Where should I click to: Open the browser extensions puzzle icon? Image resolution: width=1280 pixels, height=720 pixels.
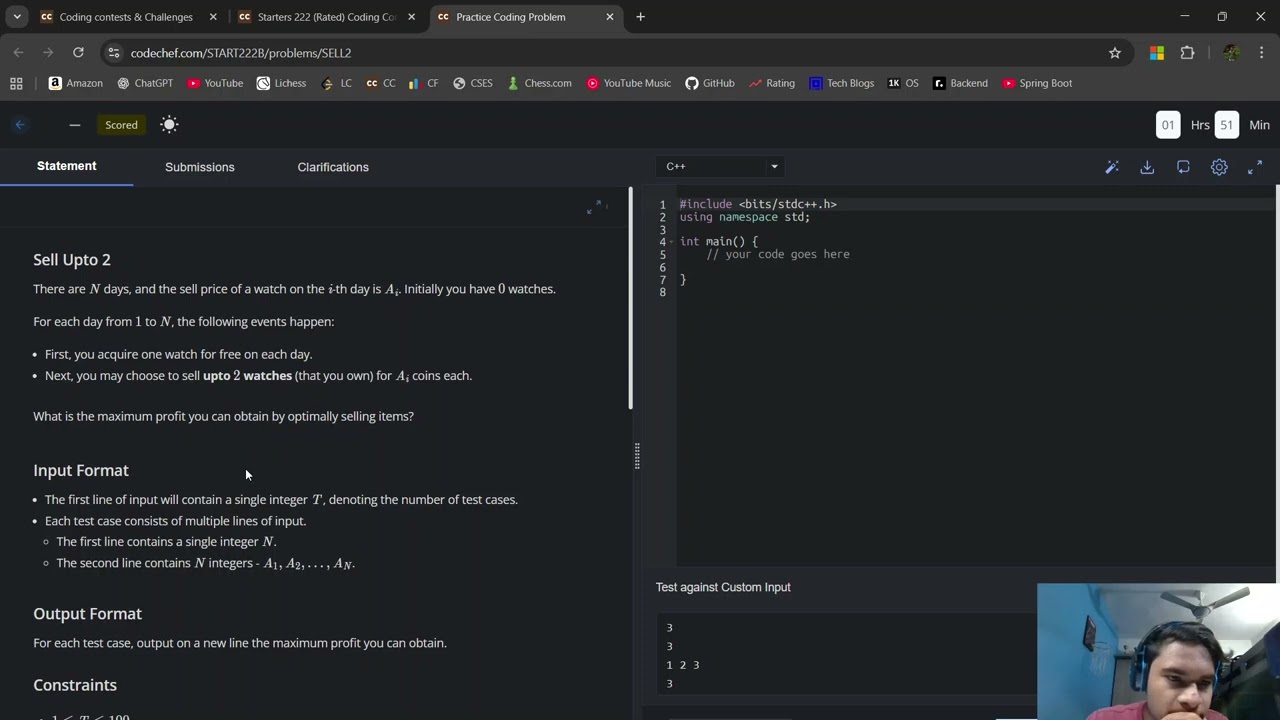(1188, 53)
